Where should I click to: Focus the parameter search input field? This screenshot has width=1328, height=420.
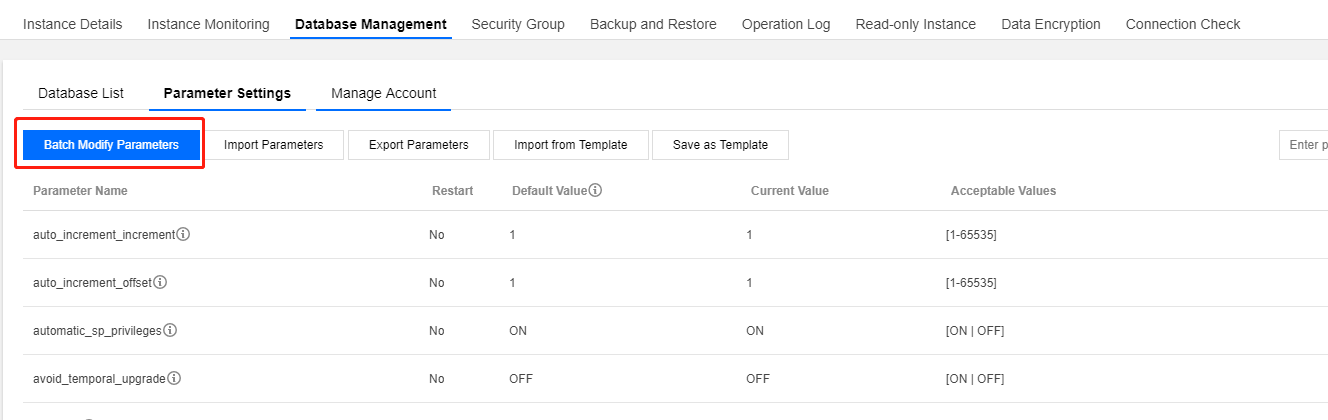coord(1303,145)
